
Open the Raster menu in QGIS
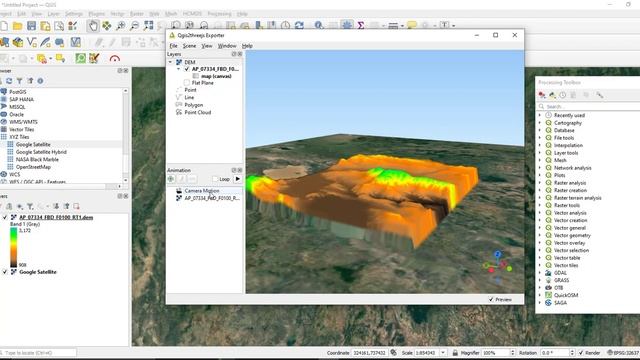(137, 14)
